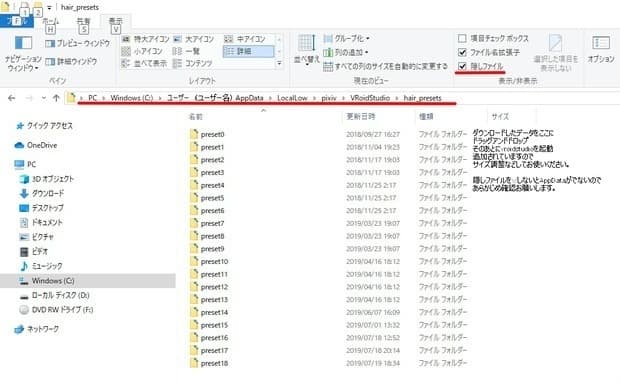Viewport: 620px width, 385px height.
Task: Select the preset5 folder
Action: [212, 198]
